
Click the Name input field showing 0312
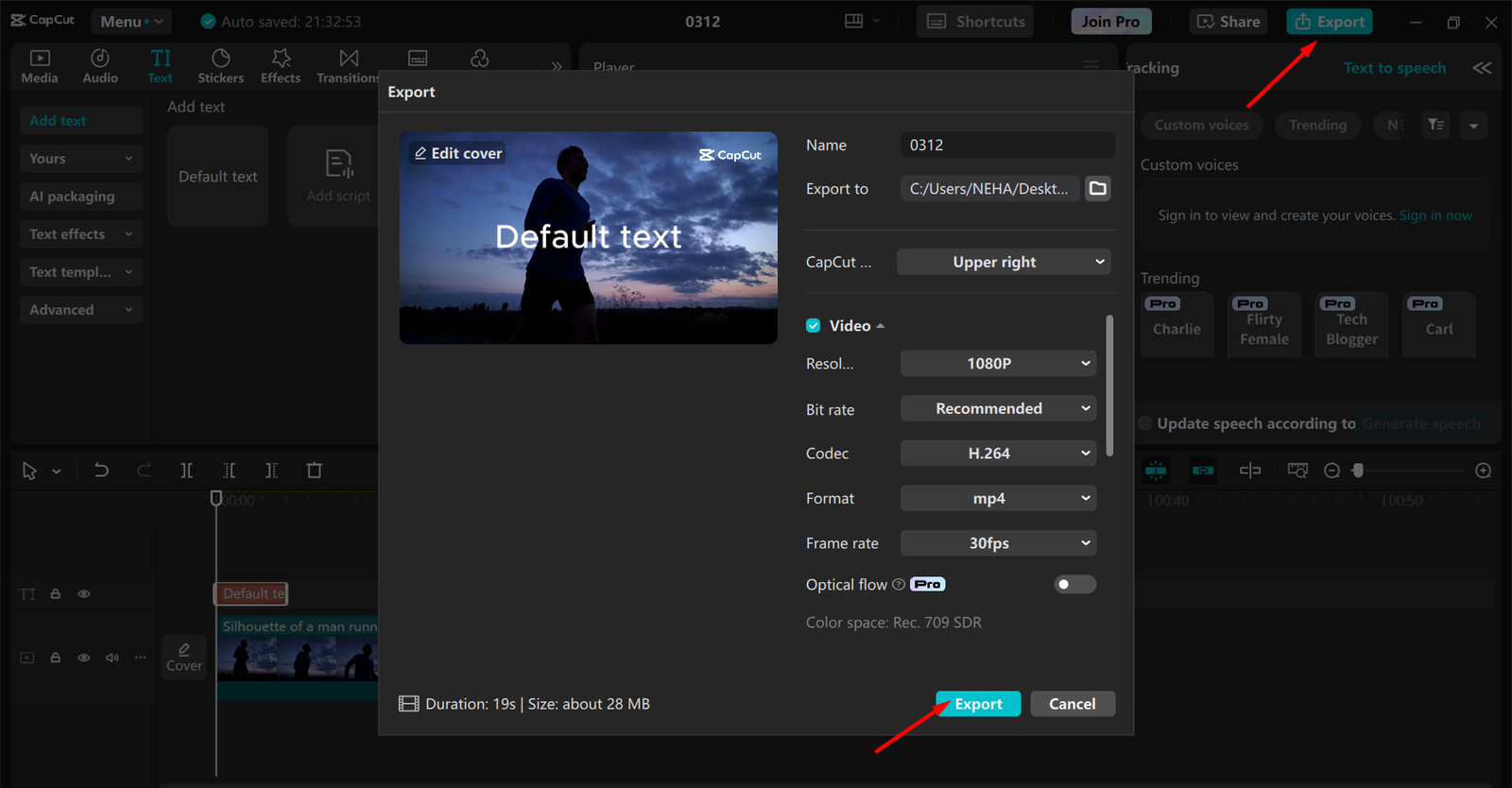coord(1006,146)
